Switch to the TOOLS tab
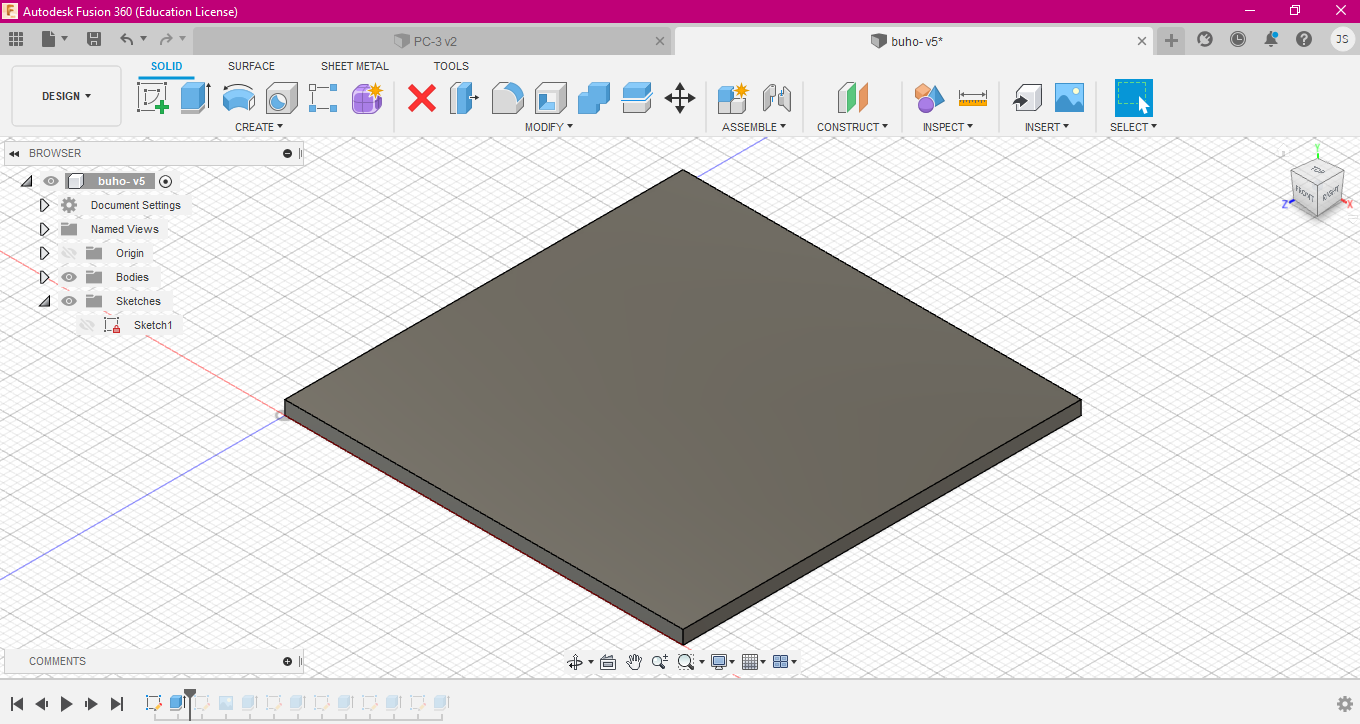This screenshot has height=724, width=1360. pyautogui.click(x=451, y=66)
